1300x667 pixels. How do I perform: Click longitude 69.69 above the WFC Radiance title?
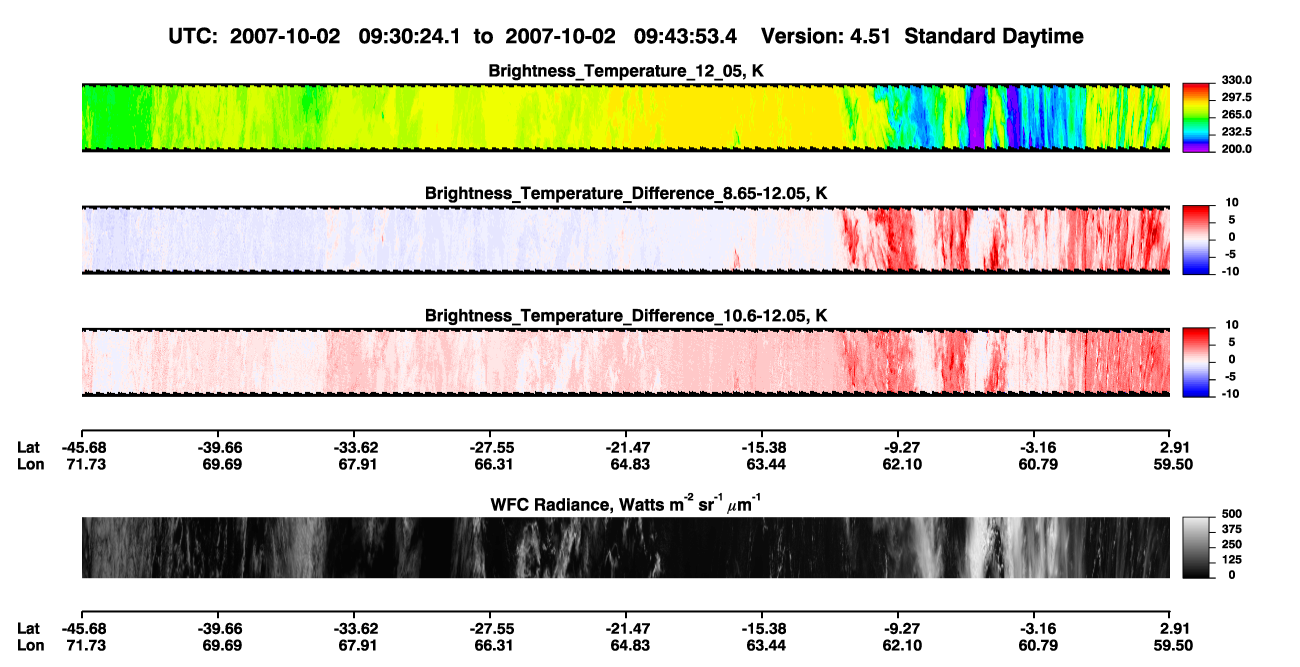(x=220, y=465)
